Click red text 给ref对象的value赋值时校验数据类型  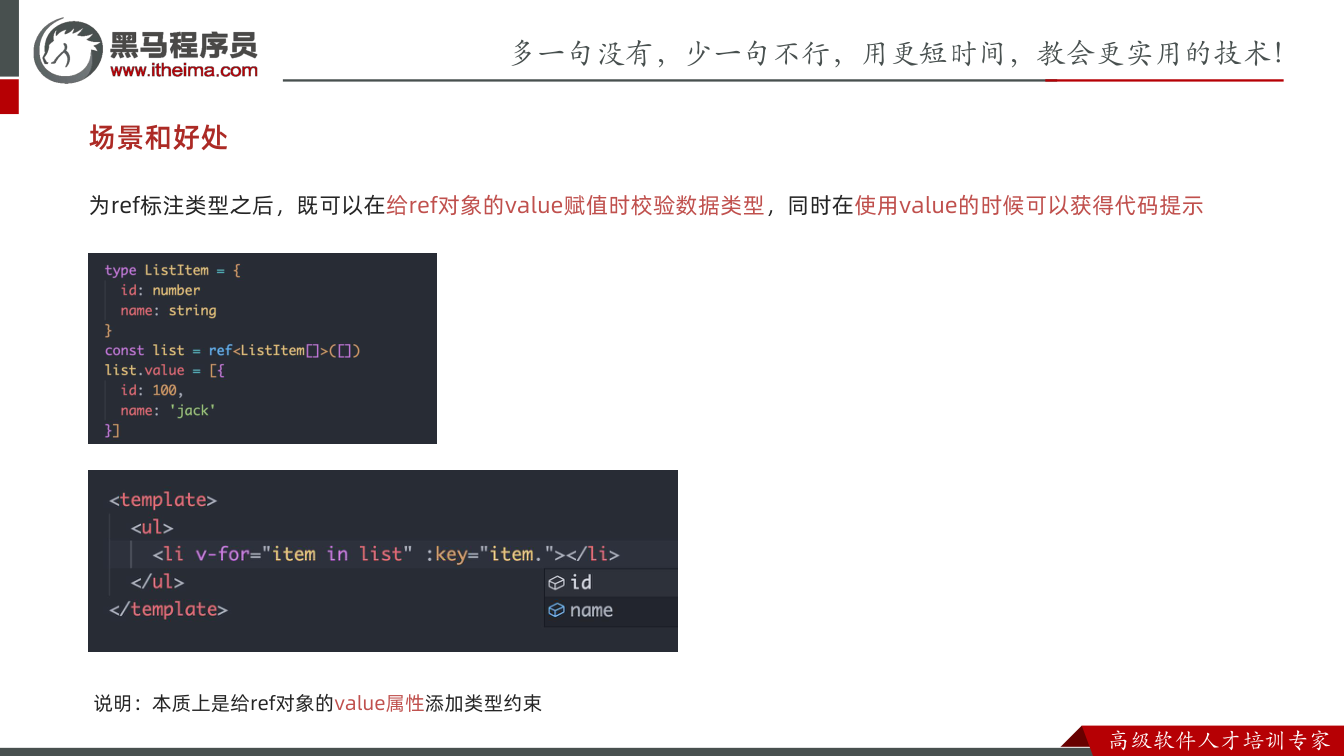(x=575, y=206)
